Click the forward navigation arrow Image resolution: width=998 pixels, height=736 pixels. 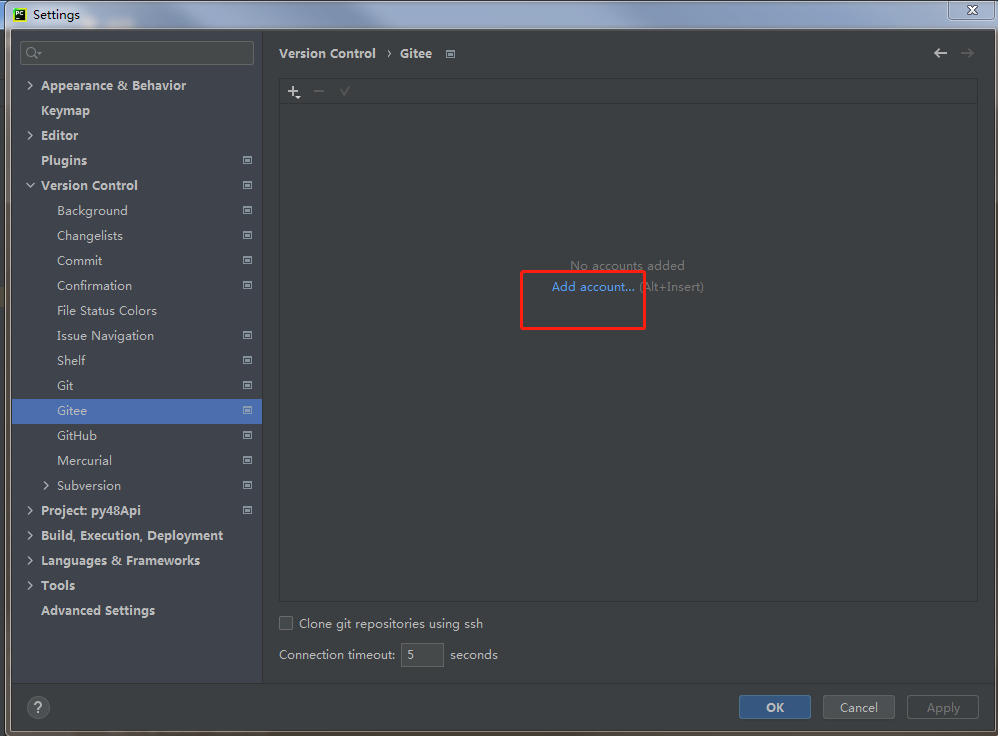(x=967, y=53)
